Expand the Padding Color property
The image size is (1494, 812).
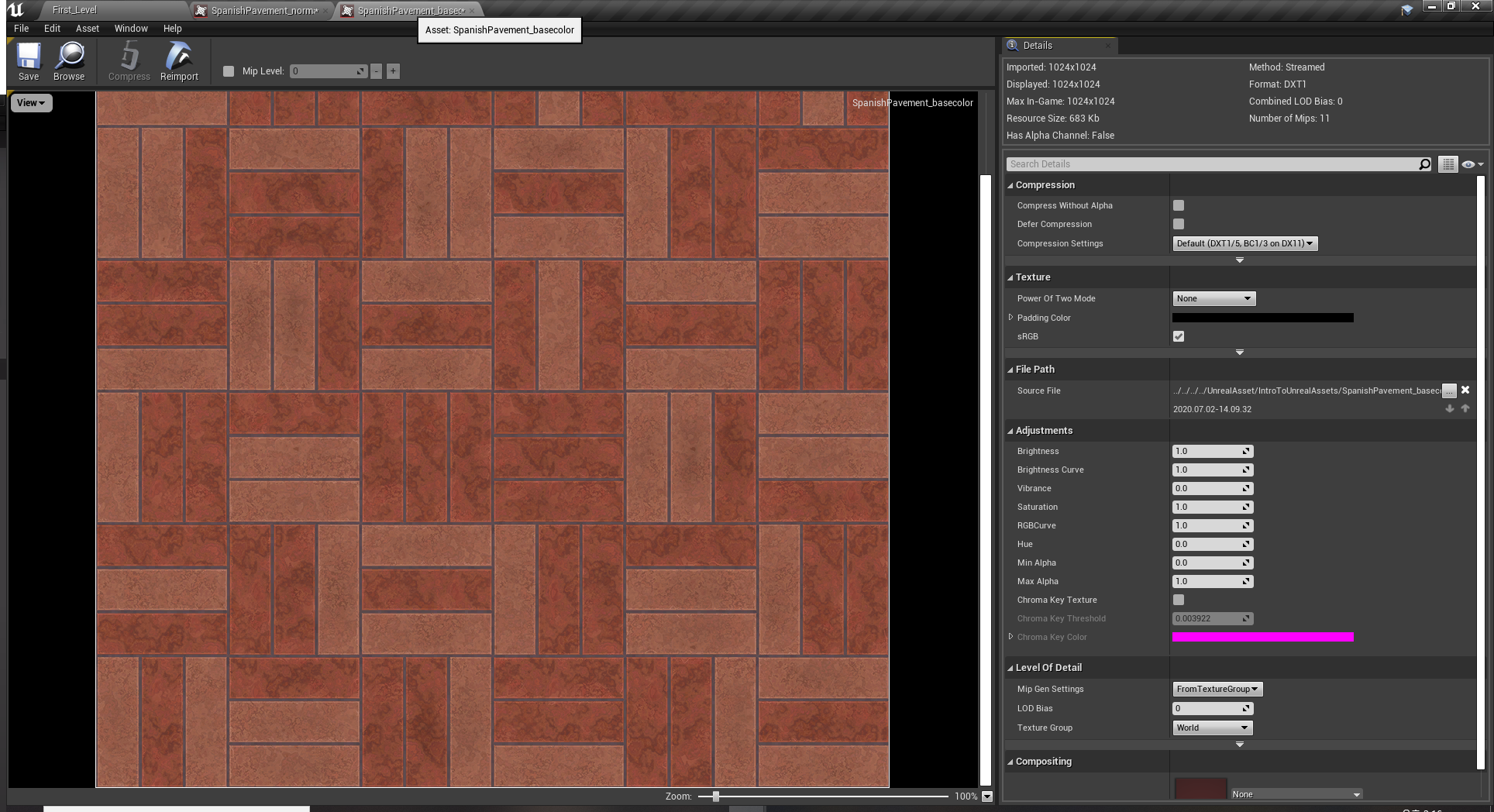[x=1010, y=318]
